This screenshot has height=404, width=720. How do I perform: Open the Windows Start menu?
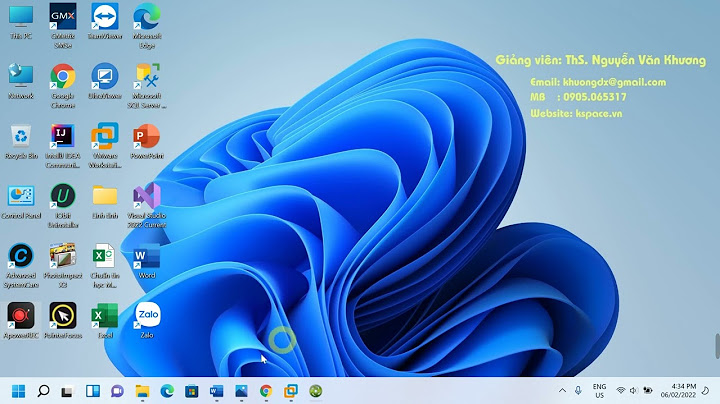point(18,391)
